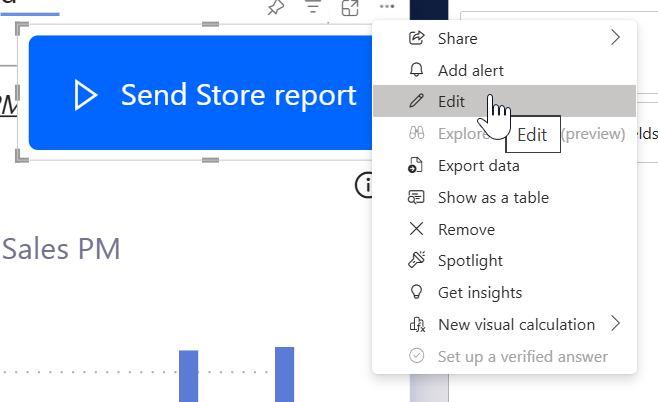Click the bell icon for Add alert
Screen dimensions: 658x402
pyautogui.click(x=417, y=70)
